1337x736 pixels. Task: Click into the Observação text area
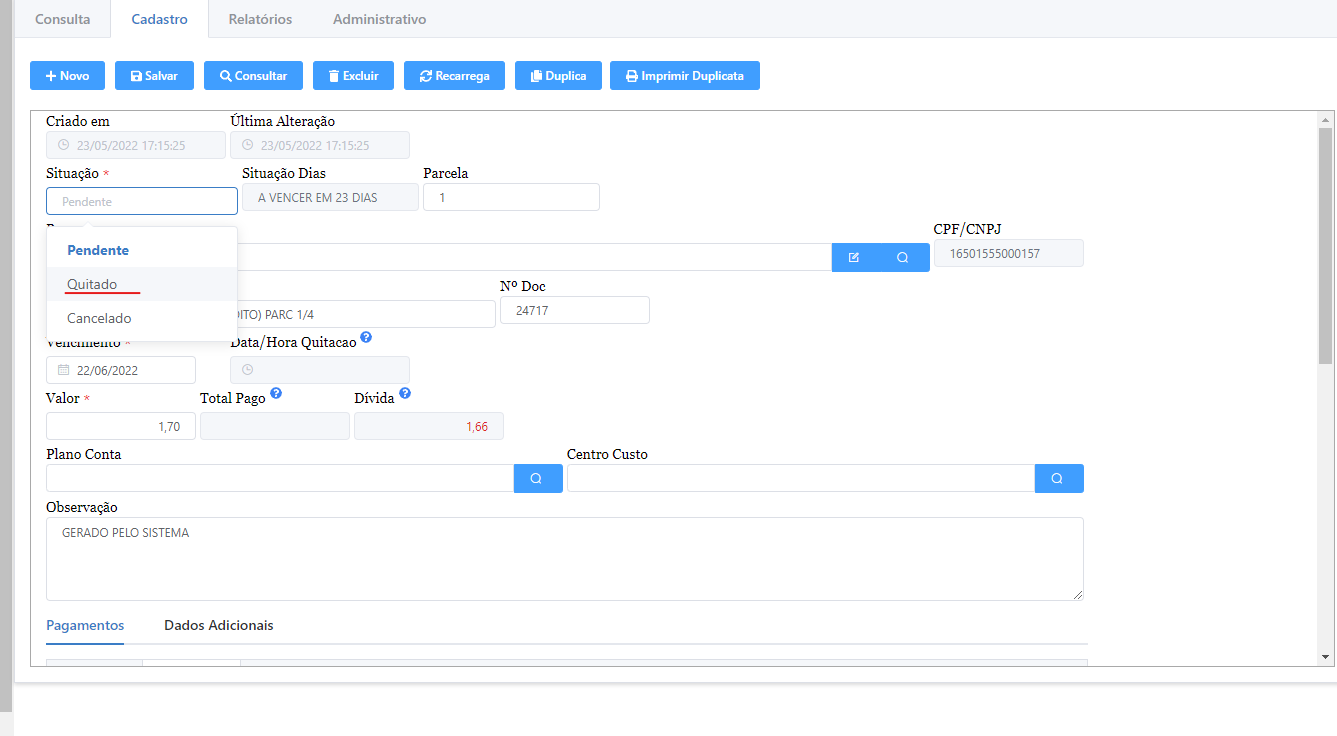[564, 559]
